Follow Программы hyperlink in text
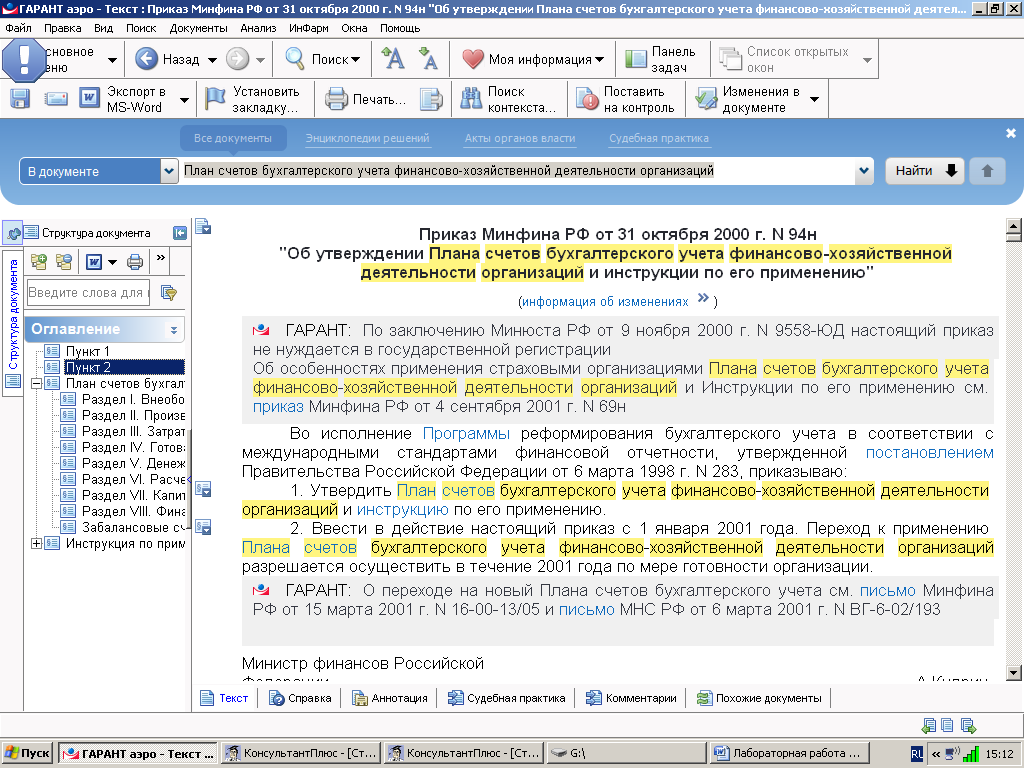Image resolution: width=1024 pixels, height=768 pixels. coord(466,434)
